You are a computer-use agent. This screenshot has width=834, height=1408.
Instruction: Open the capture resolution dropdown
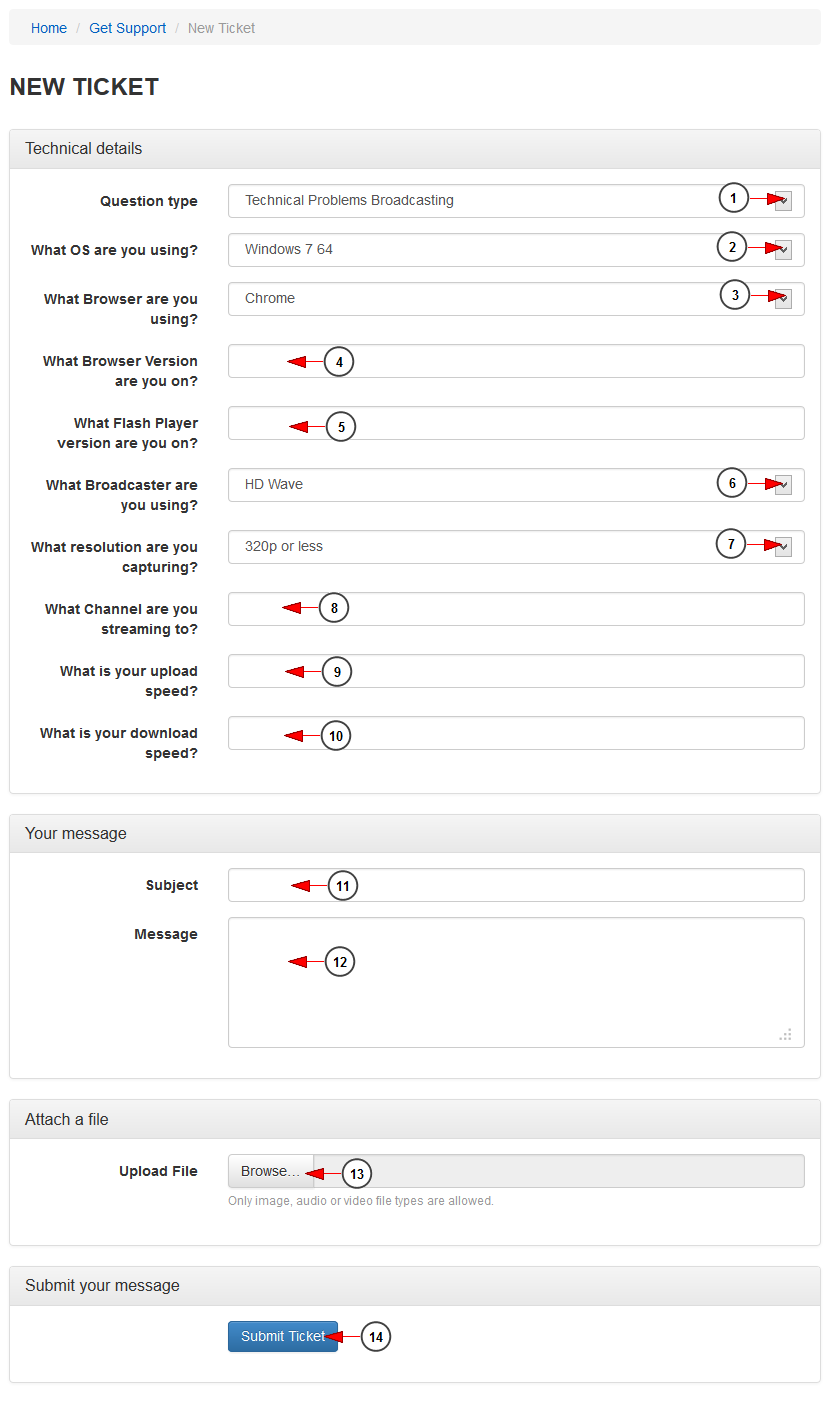516,547
